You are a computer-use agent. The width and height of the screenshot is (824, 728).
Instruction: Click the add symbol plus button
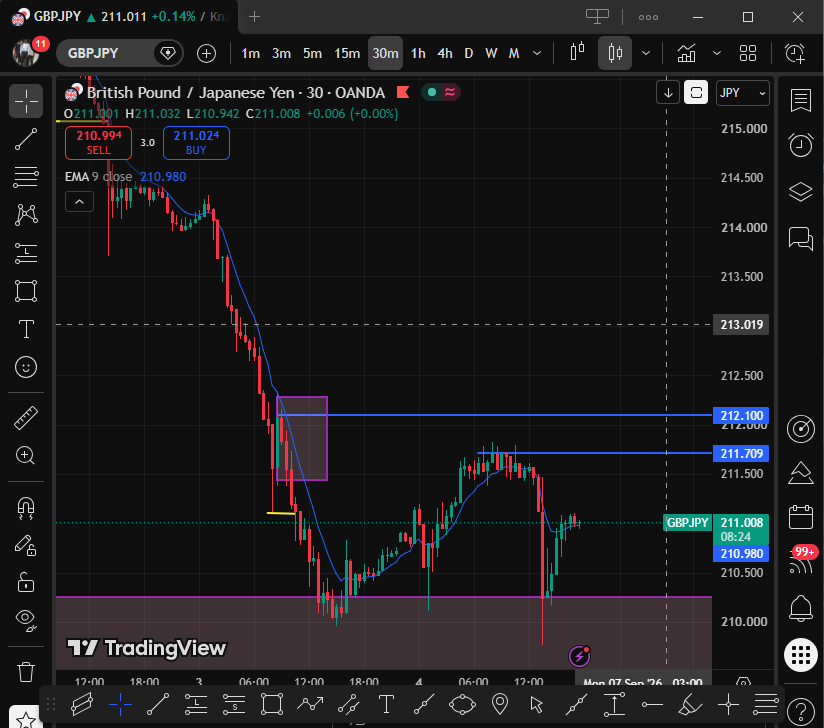tap(206, 53)
